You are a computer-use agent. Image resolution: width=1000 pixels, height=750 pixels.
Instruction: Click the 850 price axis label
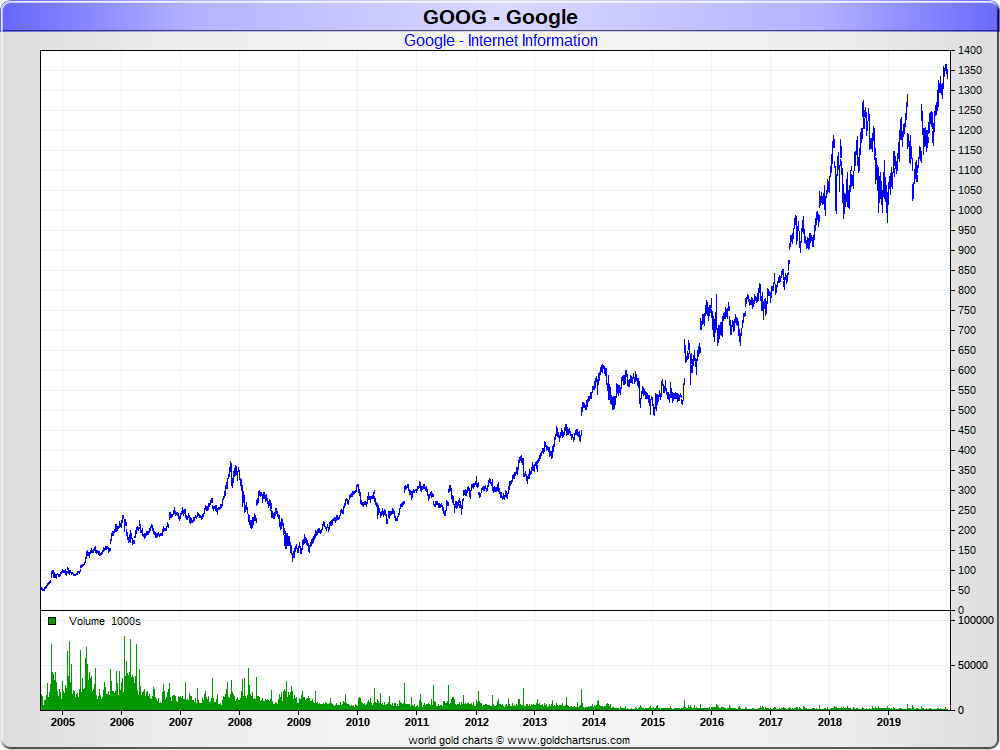[967, 270]
